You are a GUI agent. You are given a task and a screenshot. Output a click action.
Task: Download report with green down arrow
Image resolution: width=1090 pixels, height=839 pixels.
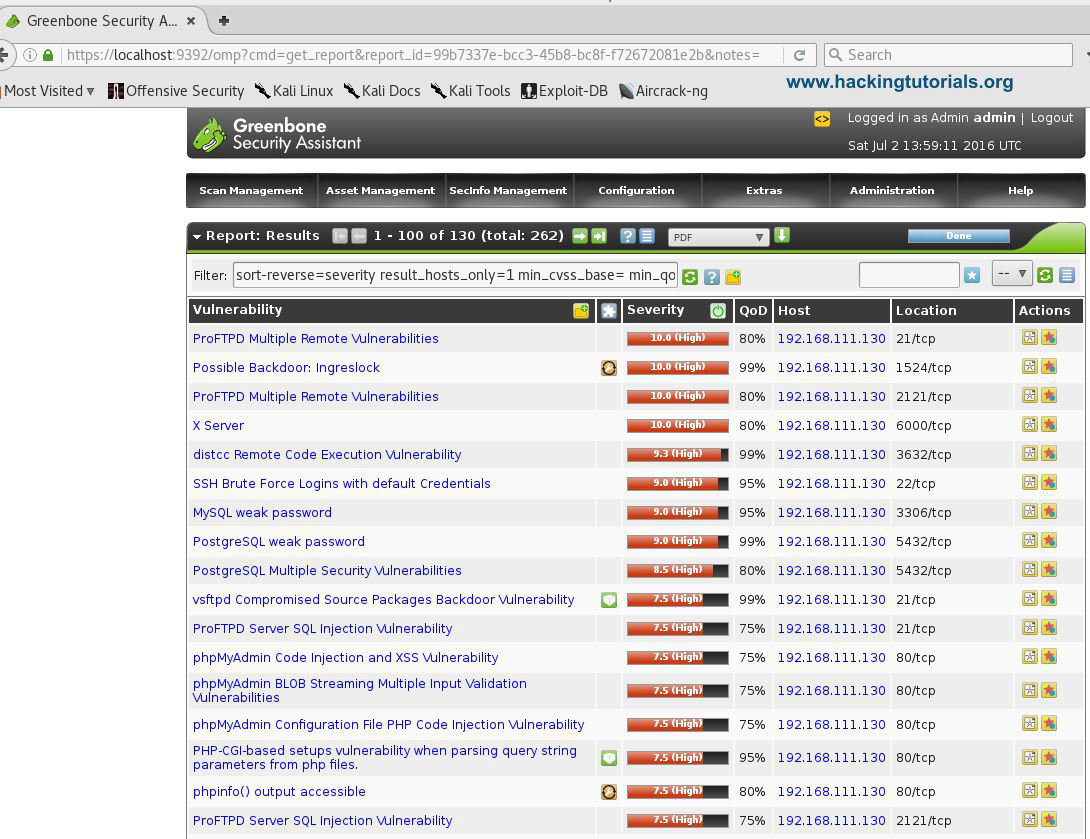click(x=782, y=236)
